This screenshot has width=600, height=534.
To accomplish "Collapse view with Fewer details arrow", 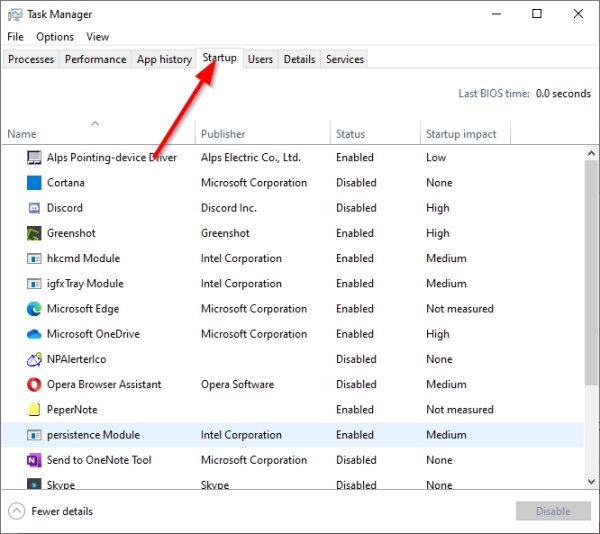I will click(x=16, y=511).
